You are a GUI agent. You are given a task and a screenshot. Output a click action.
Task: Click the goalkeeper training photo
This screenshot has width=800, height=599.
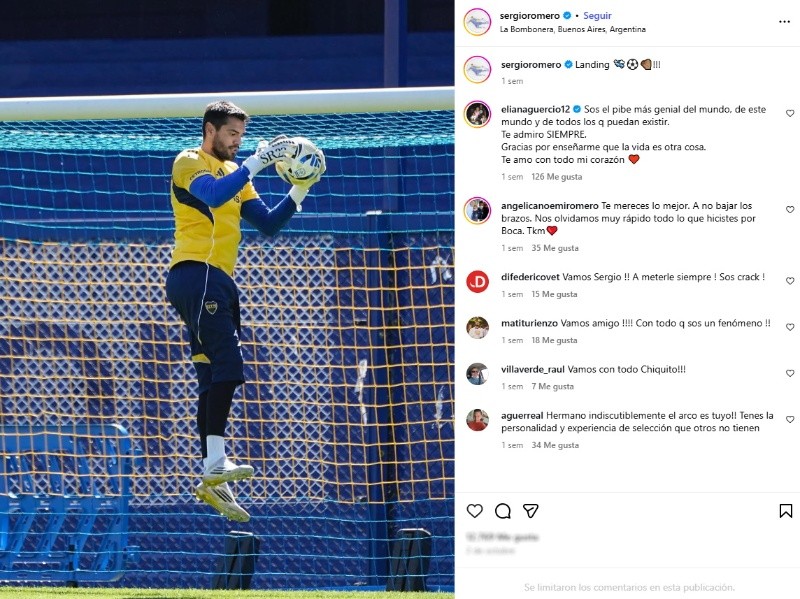click(x=227, y=300)
